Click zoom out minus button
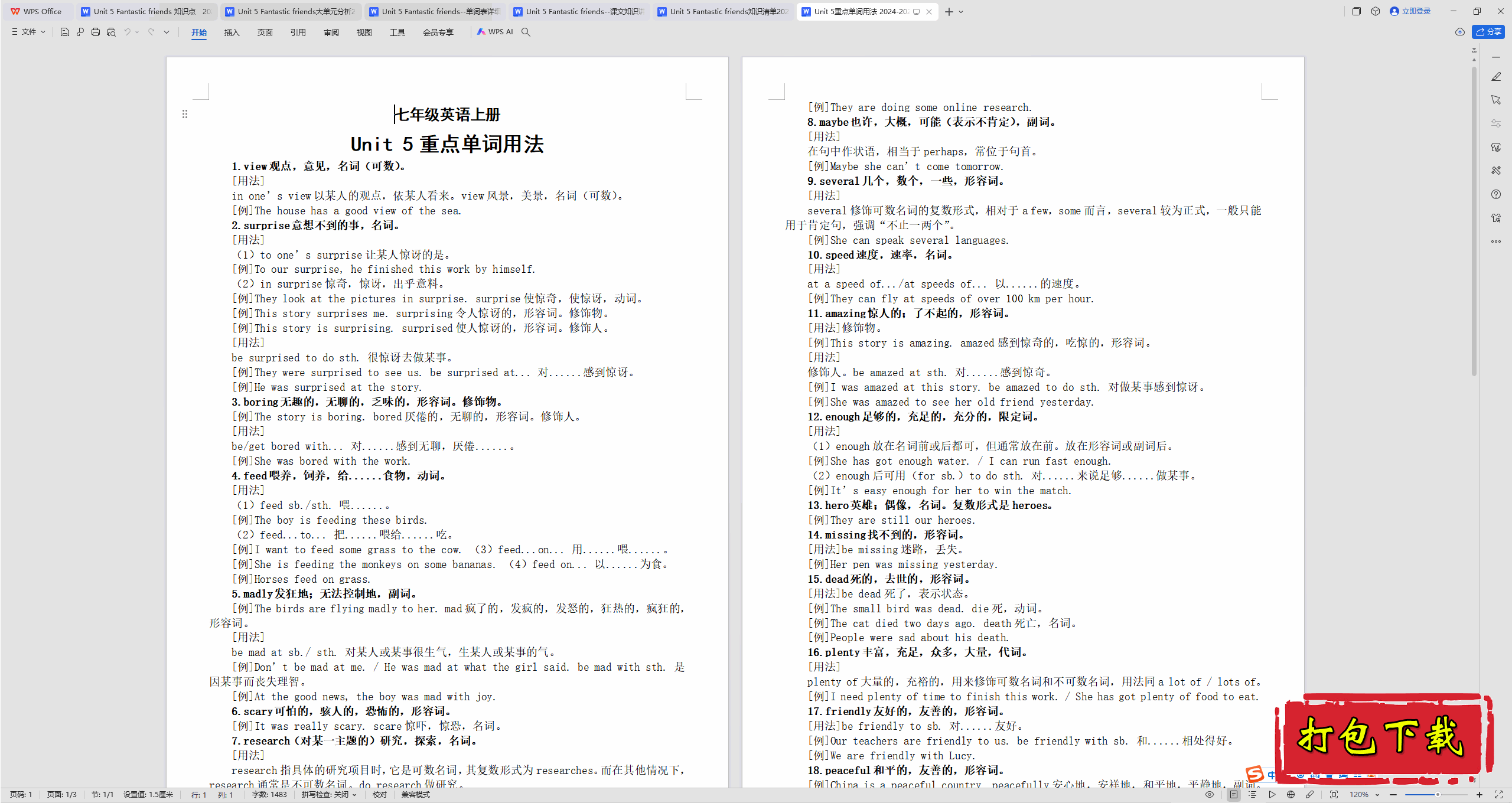Image resolution: width=1512 pixels, height=803 pixels. tap(1393, 795)
